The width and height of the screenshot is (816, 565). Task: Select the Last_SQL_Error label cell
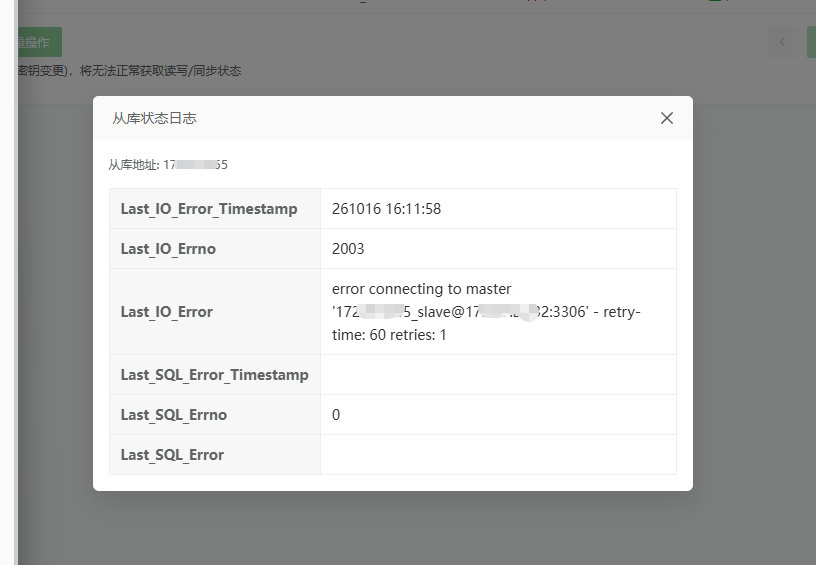click(x=215, y=455)
